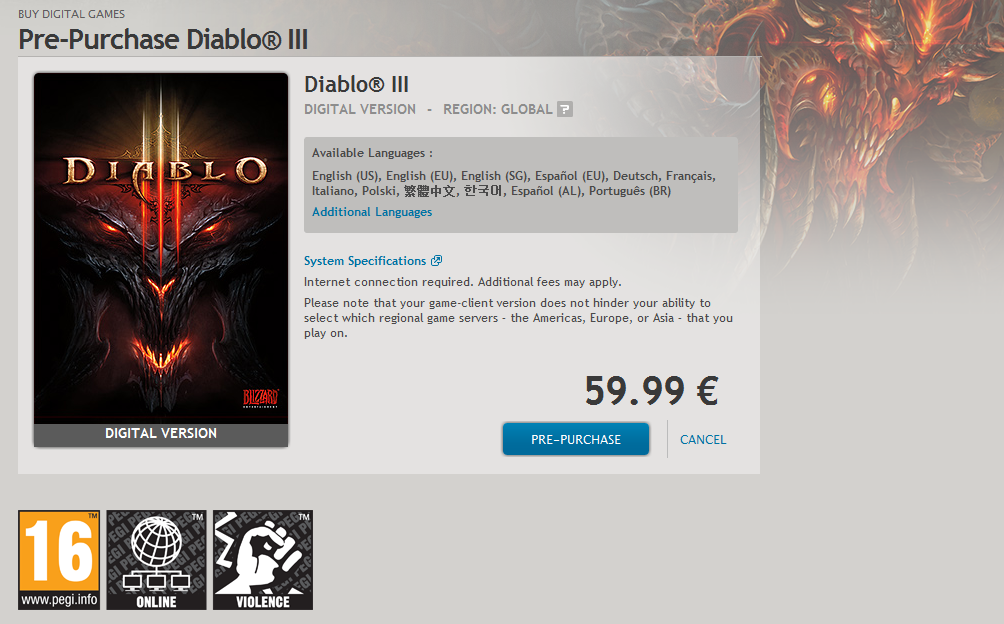The height and width of the screenshot is (624, 1004).
Task: Click the PRE-PURCHASE button
Action: tap(576, 439)
